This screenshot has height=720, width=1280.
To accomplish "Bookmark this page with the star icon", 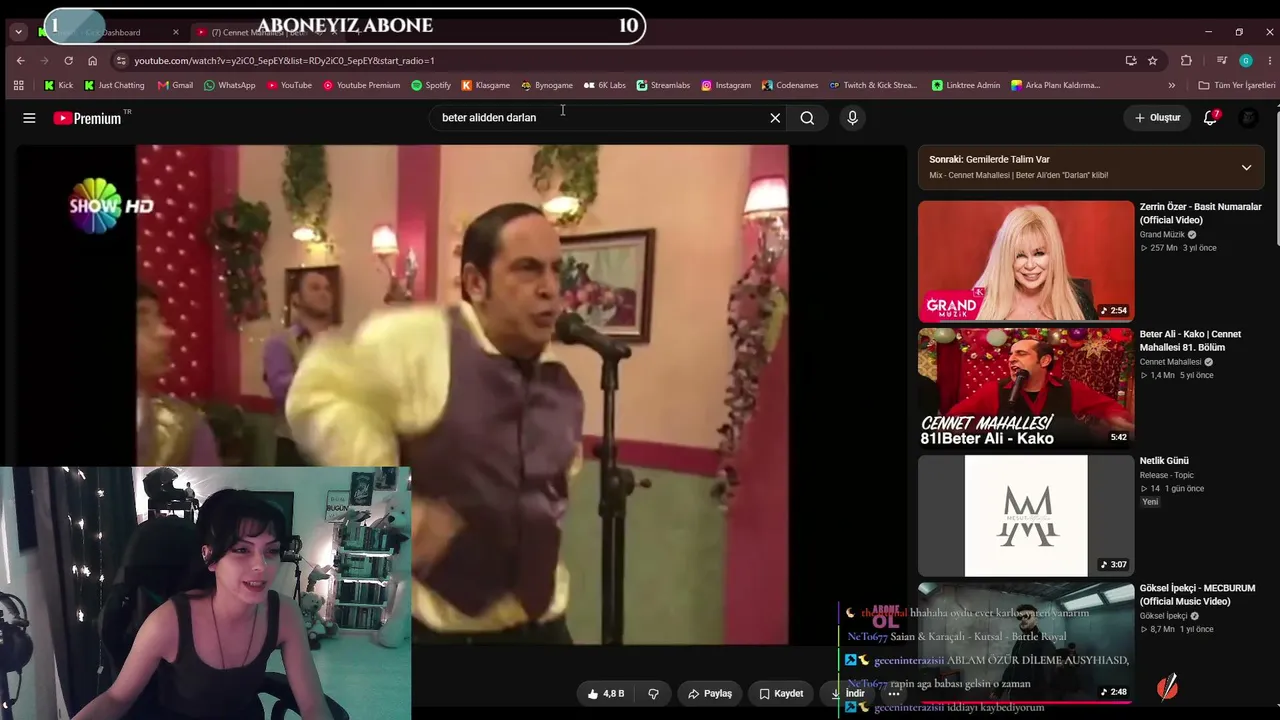I will pyautogui.click(x=1153, y=60).
